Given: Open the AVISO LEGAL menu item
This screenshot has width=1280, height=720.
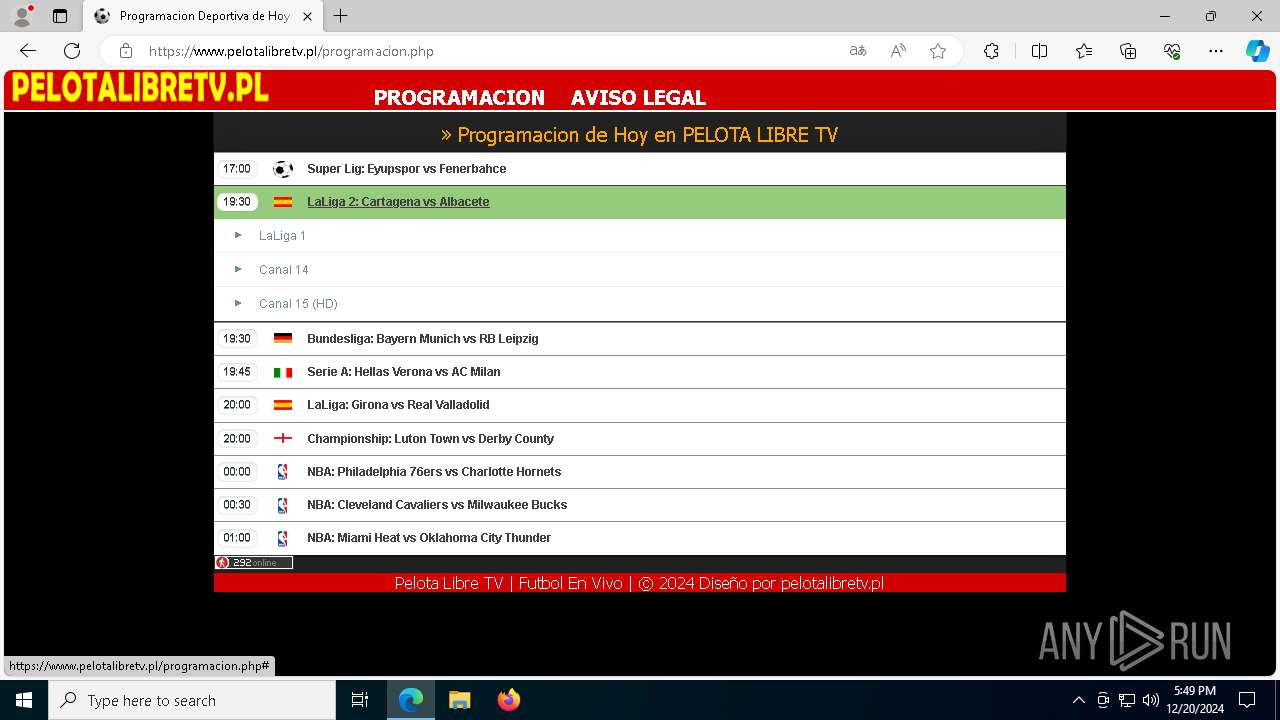Looking at the screenshot, I should point(638,98).
